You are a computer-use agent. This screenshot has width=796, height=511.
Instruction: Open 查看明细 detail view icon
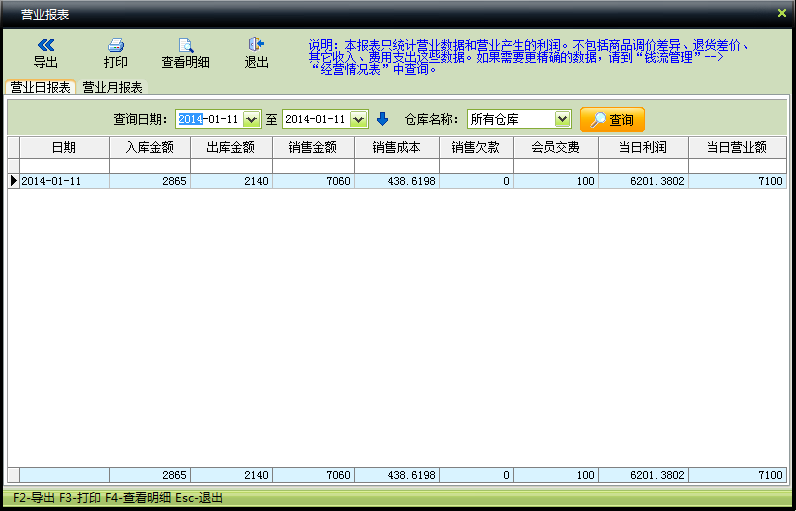coord(186,45)
